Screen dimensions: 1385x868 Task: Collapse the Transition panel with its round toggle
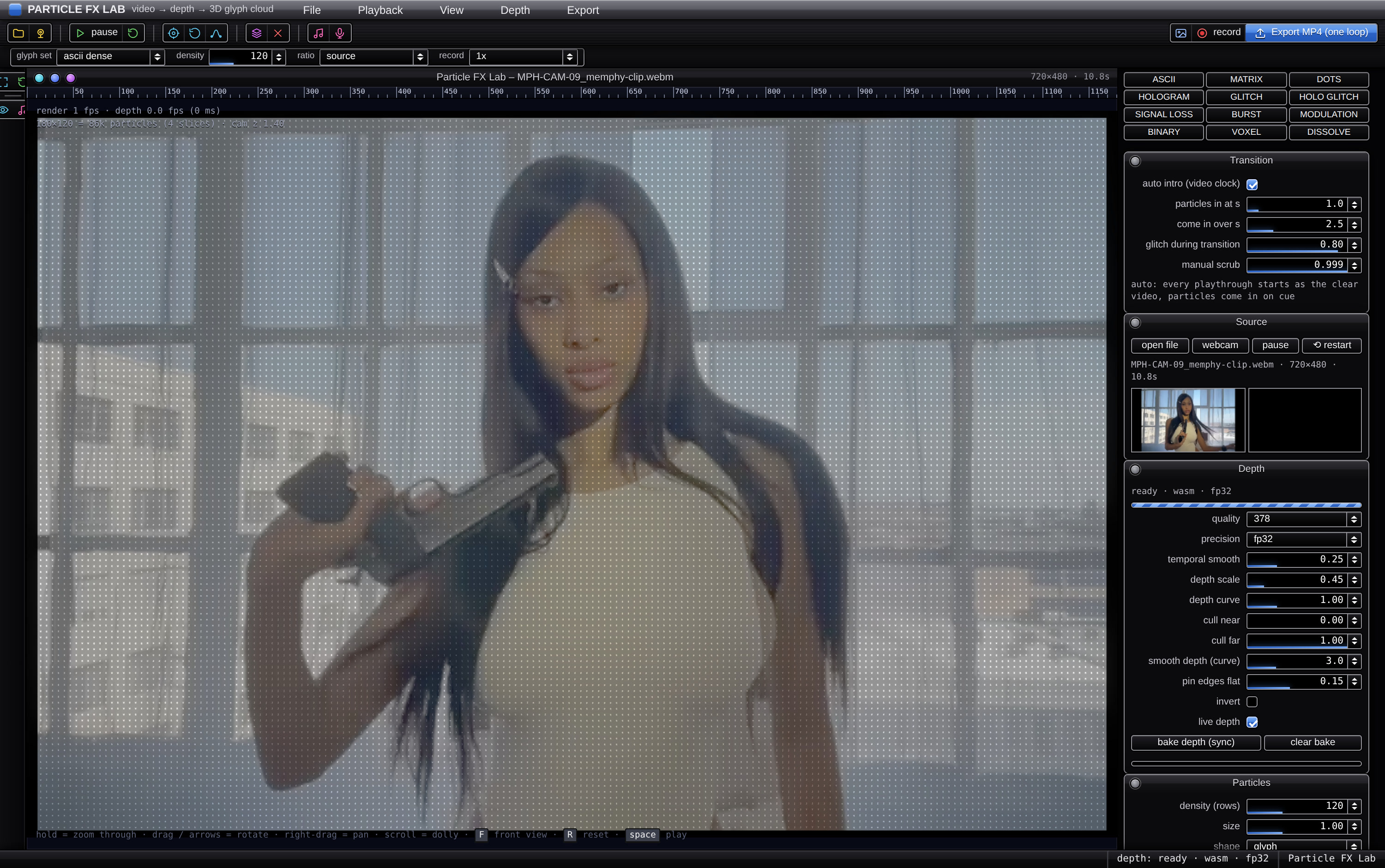pyautogui.click(x=1135, y=161)
